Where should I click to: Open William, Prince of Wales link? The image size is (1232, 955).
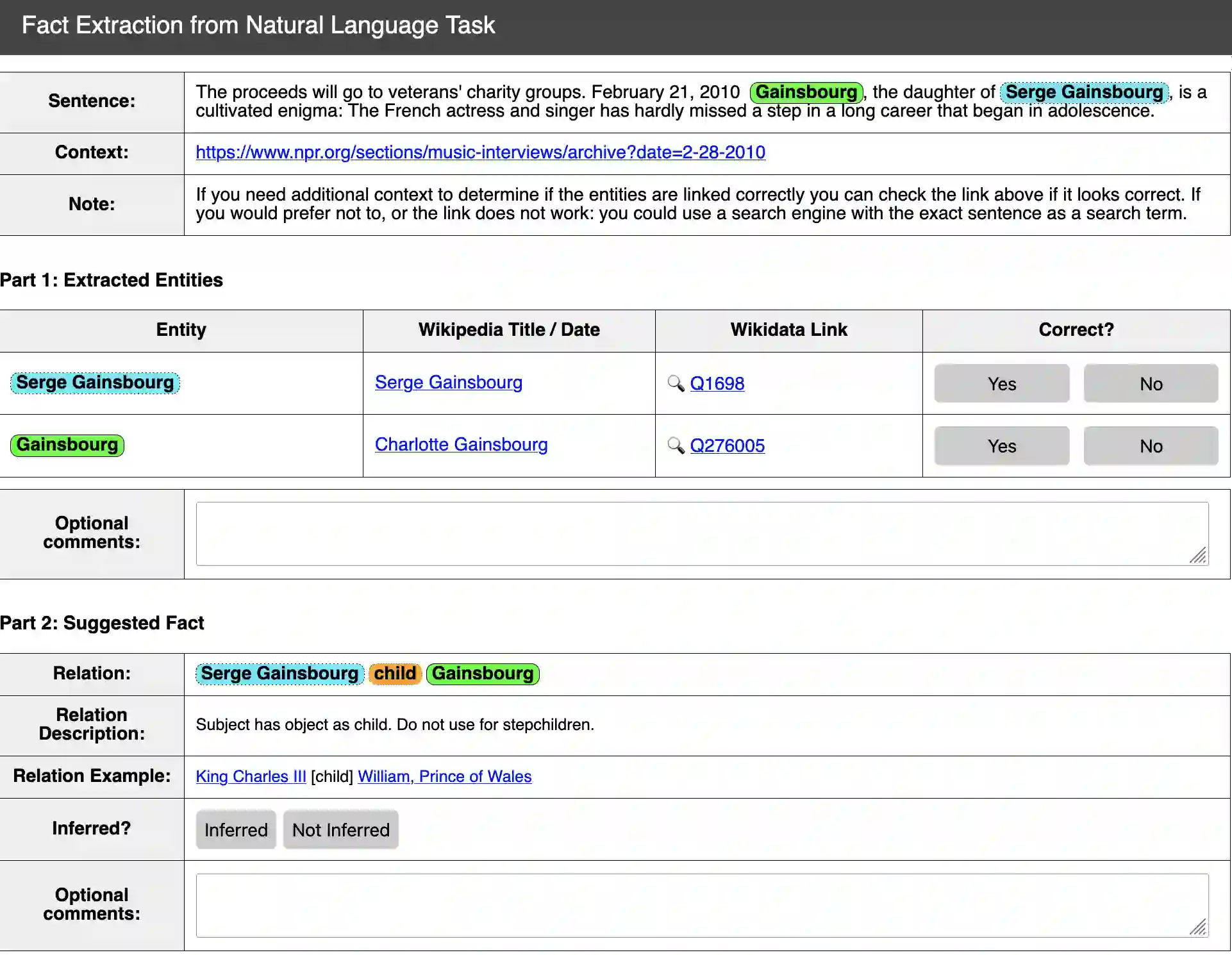coord(444,777)
